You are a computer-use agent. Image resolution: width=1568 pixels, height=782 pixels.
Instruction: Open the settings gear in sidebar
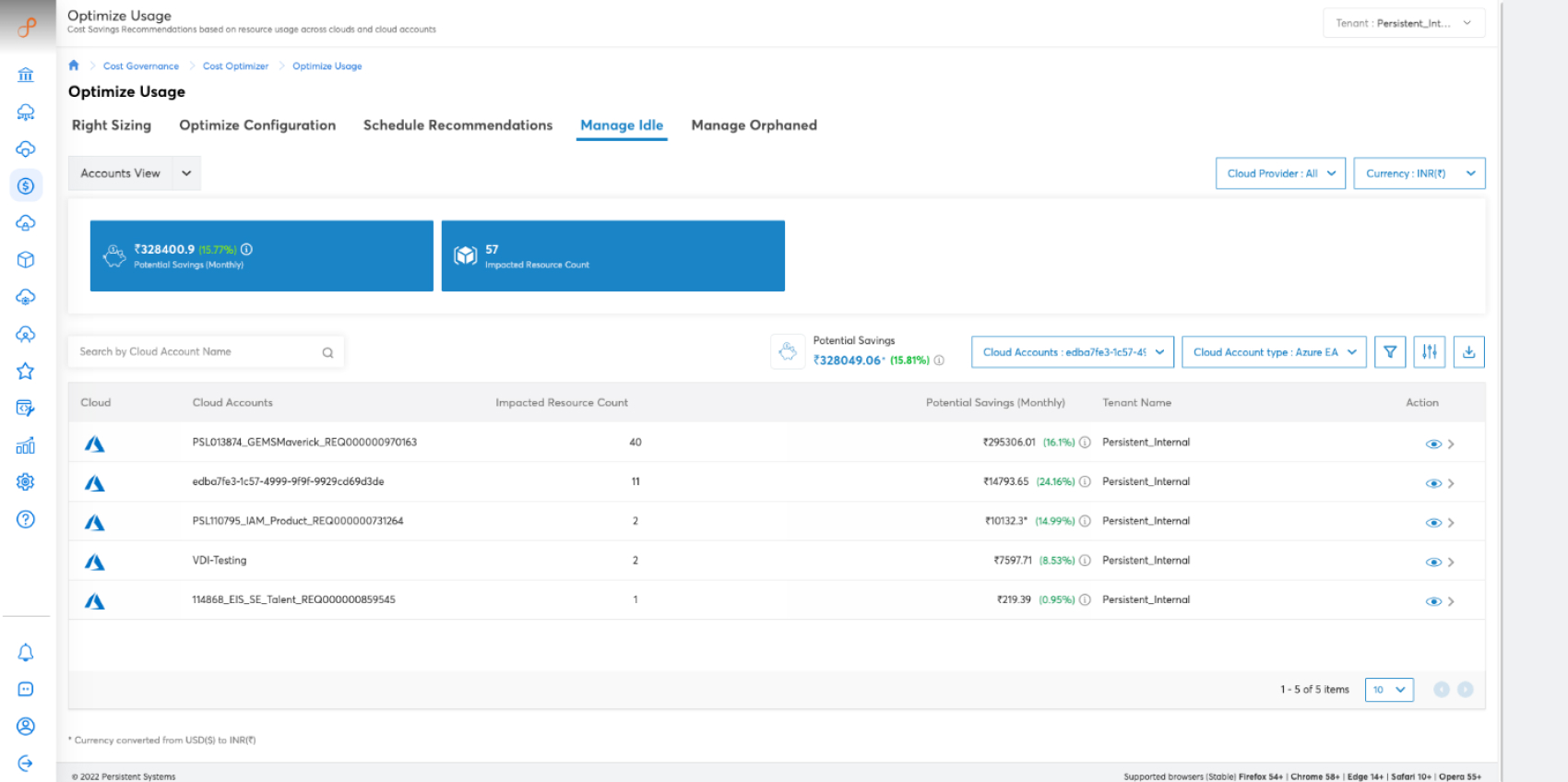(26, 481)
